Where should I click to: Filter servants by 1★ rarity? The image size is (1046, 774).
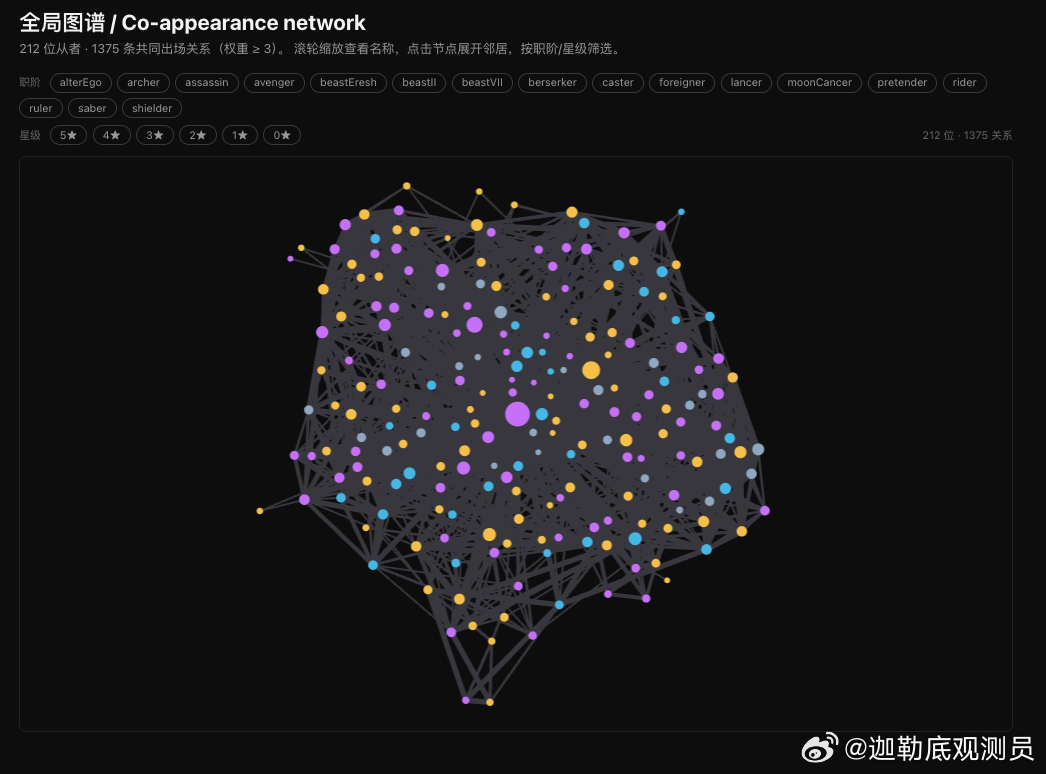click(239, 135)
